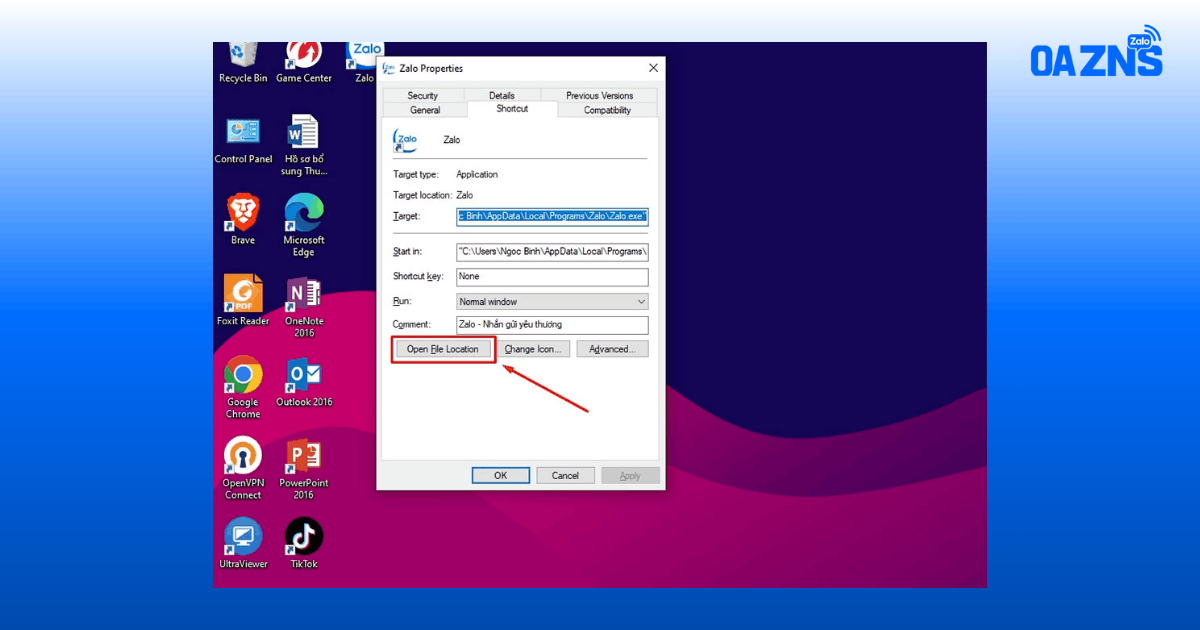Screen dimensions: 1200x630
Task: Select the Hồ sơ bổ sung Word document
Action: (304, 146)
